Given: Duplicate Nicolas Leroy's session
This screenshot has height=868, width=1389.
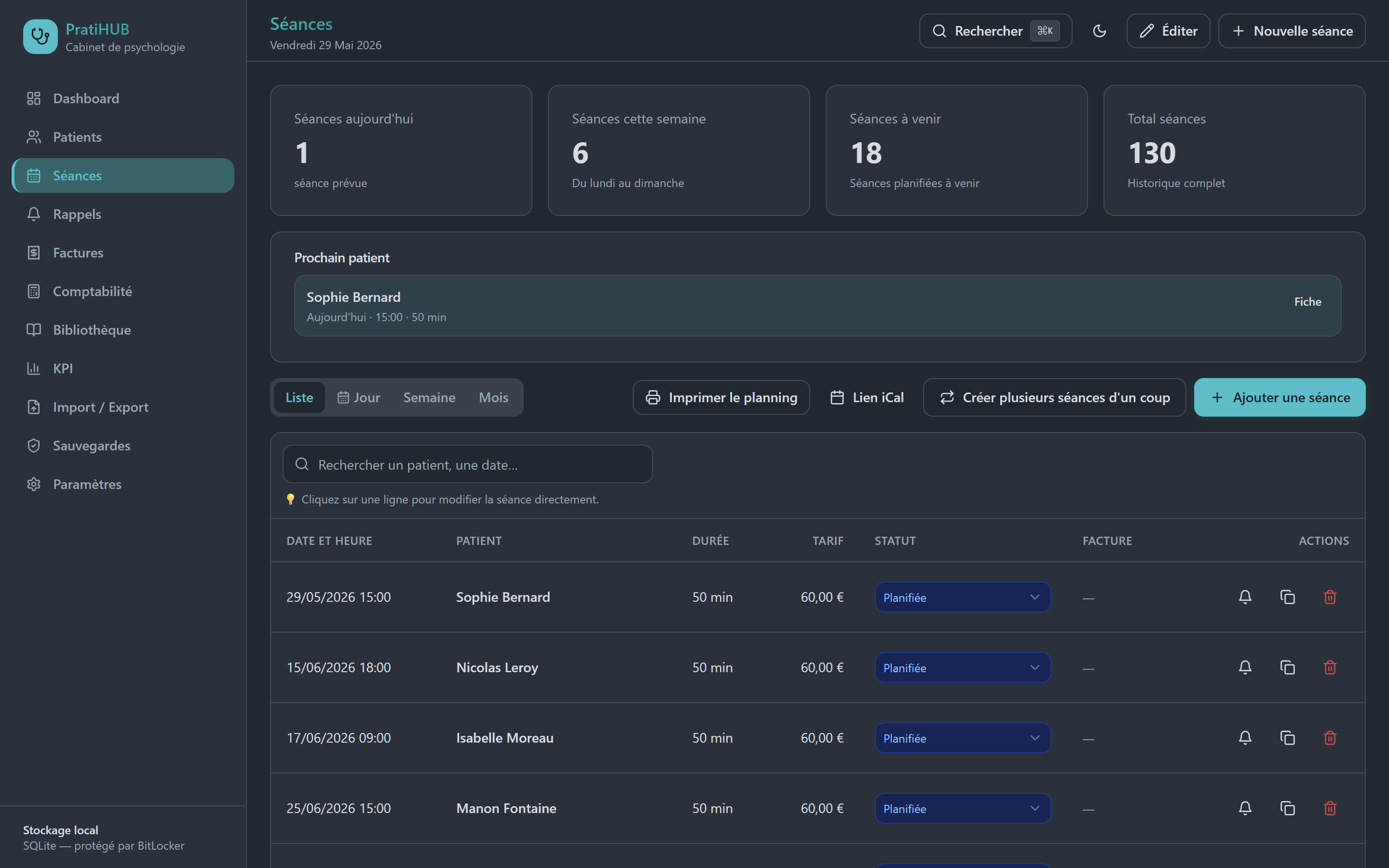Looking at the screenshot, I should coord(1287,668).
